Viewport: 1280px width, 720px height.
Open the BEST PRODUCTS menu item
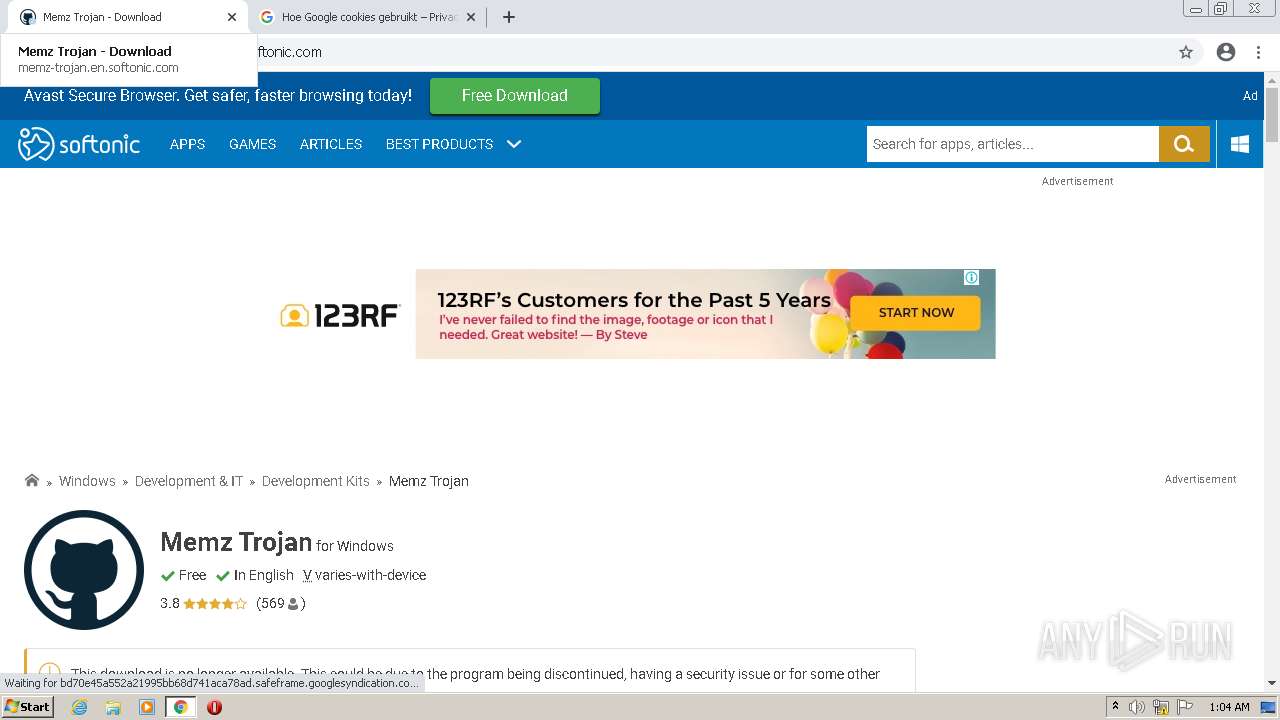point(439,144)
